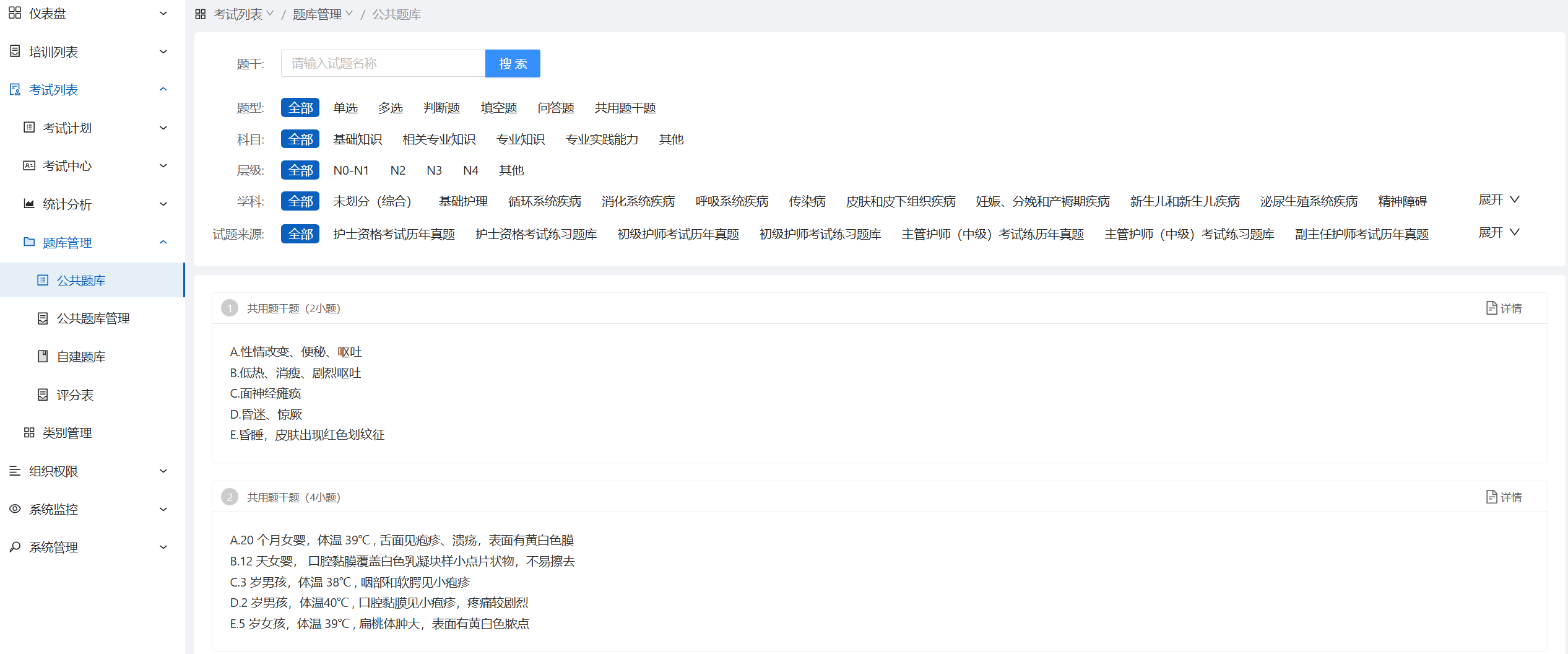Image resolution: width=1568 pixels, height=654 pixels.
Task: Click the blue 搜索 button
Action: click(513, 64)
